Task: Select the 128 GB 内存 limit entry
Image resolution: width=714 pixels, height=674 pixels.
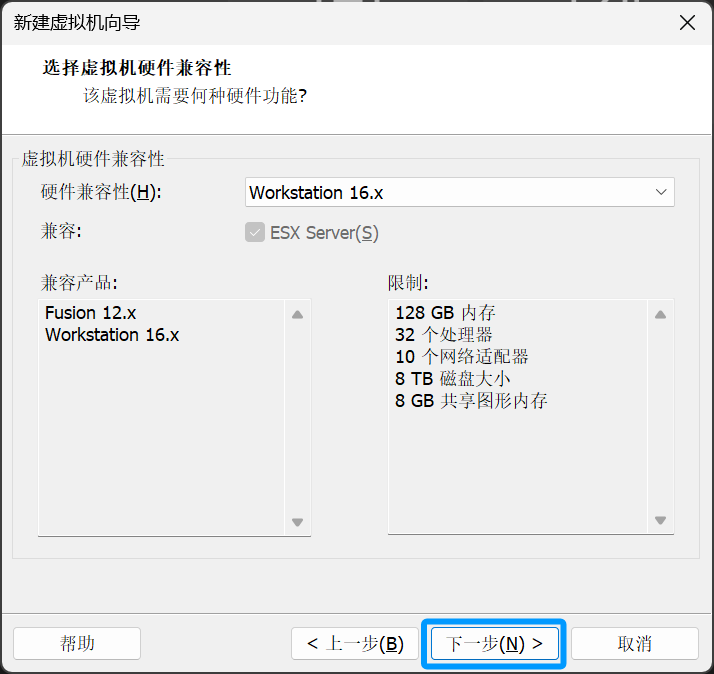Action: coord(445,313)
